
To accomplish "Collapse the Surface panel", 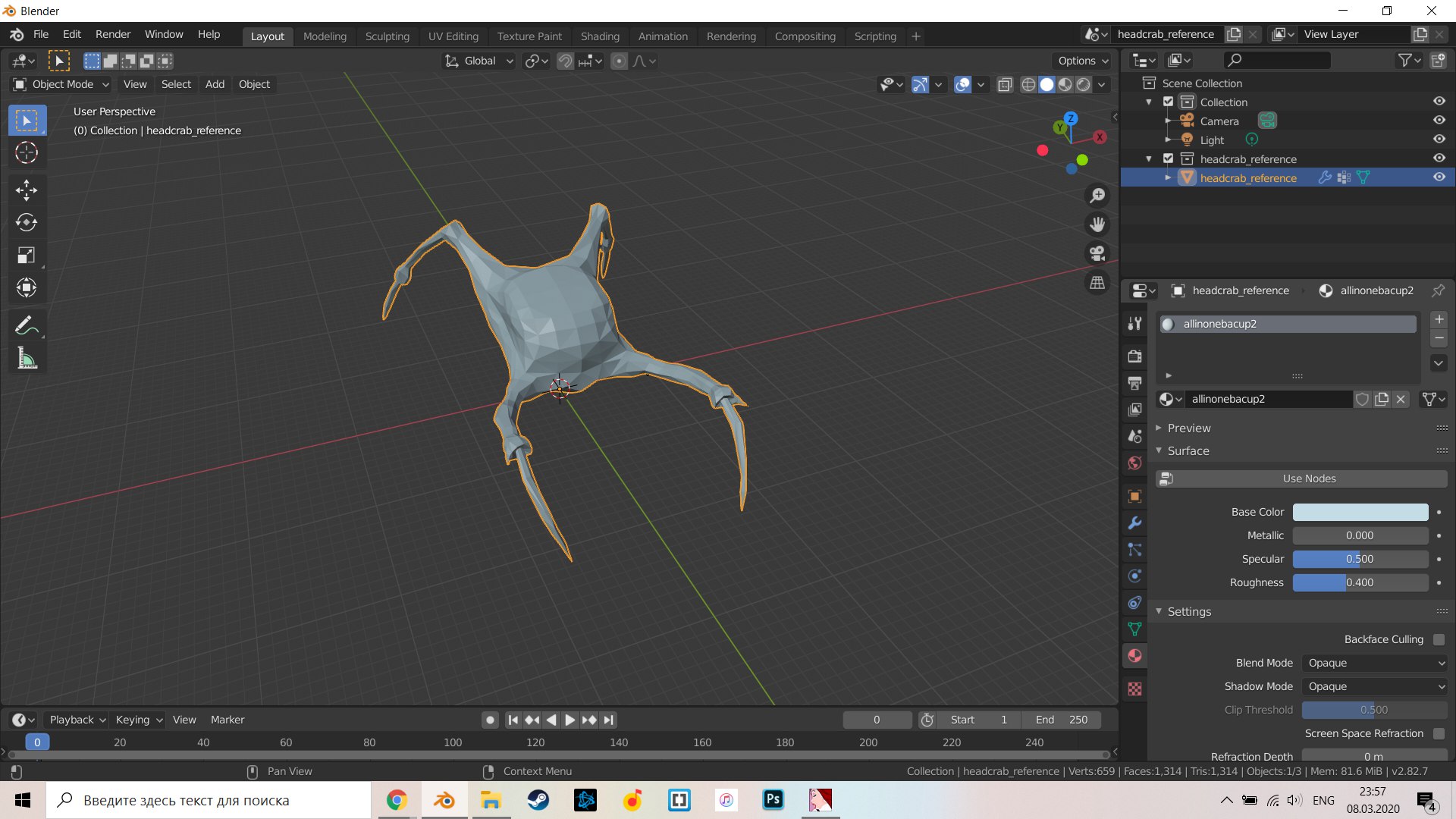I will pyautogui.click(x=1188, y=451).
